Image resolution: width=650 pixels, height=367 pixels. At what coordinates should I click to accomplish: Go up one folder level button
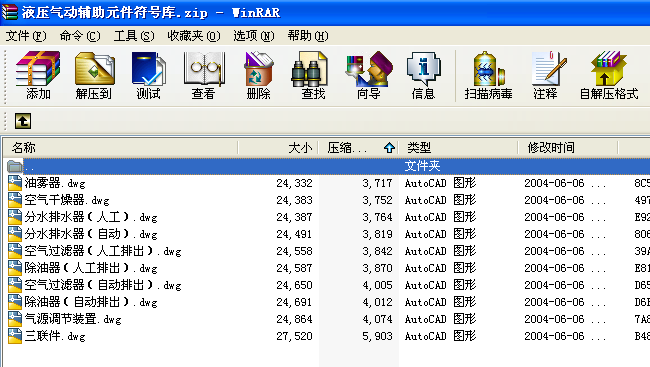coord(23,121)
